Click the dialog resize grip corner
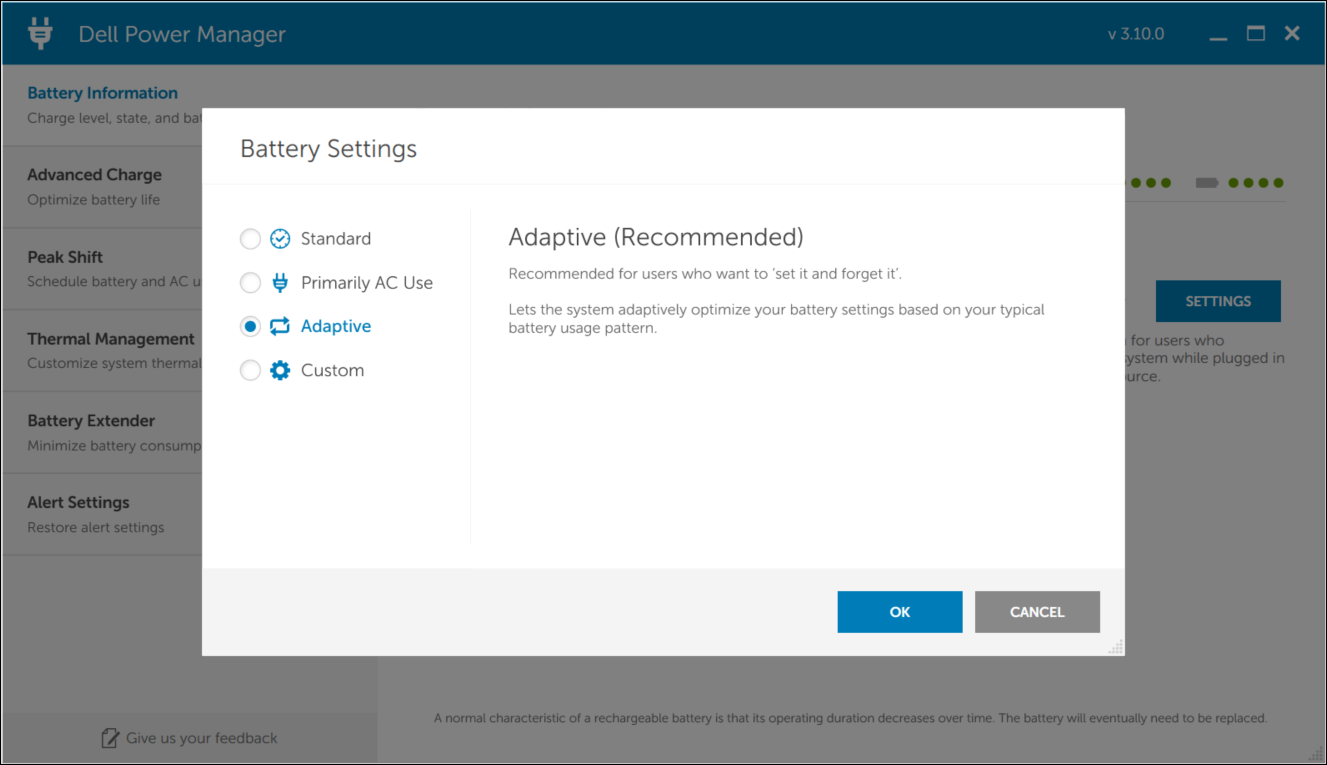This screenshot has width=1327, height=765. [1115, 647]
